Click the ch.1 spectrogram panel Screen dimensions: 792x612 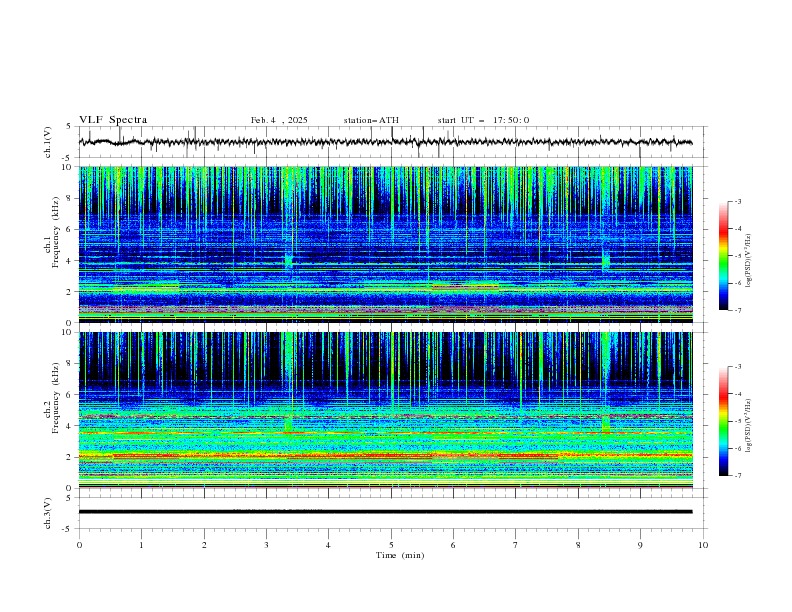385,244
